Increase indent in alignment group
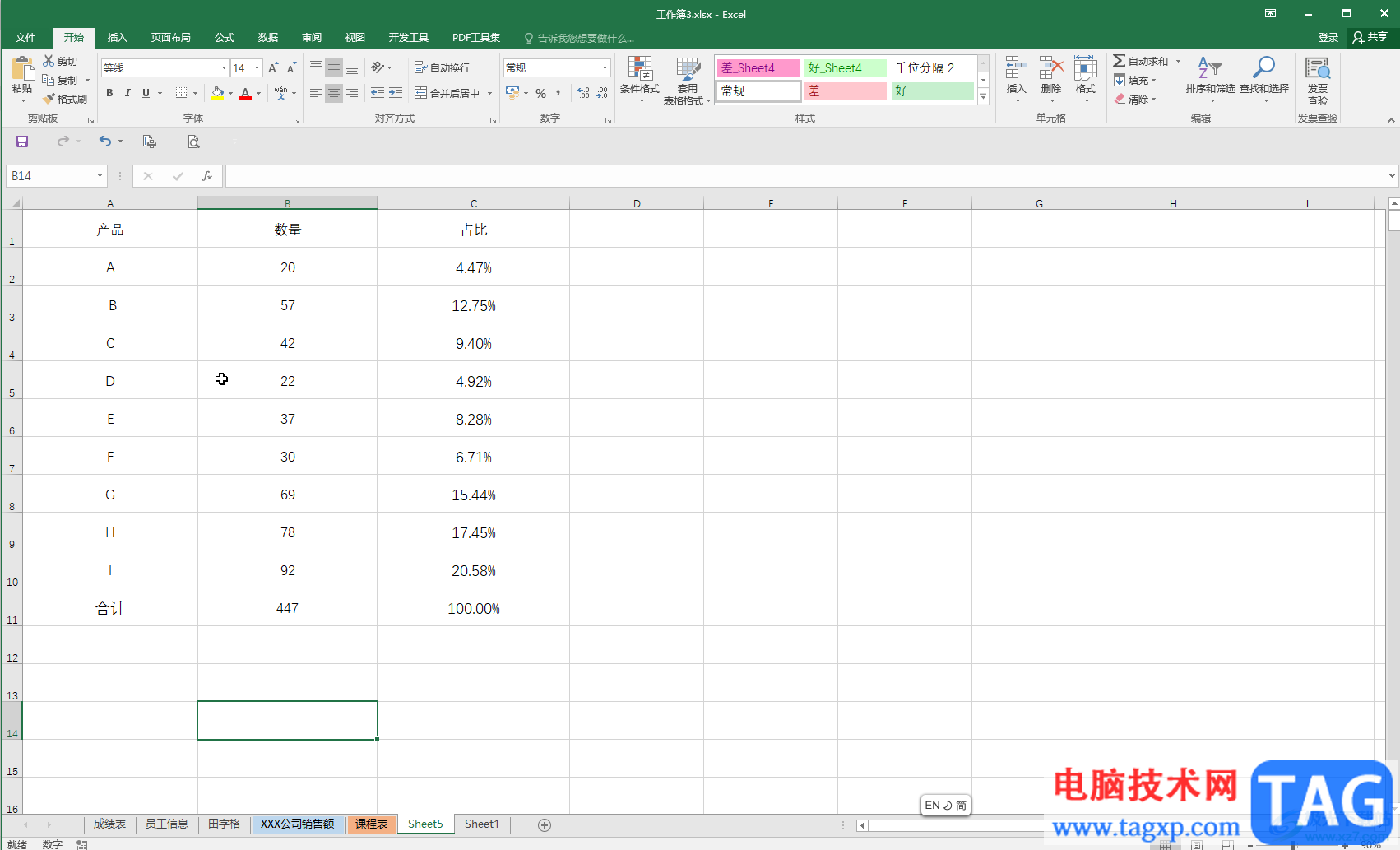Viewport: 1400px width, 850px height. pos(396,93)
